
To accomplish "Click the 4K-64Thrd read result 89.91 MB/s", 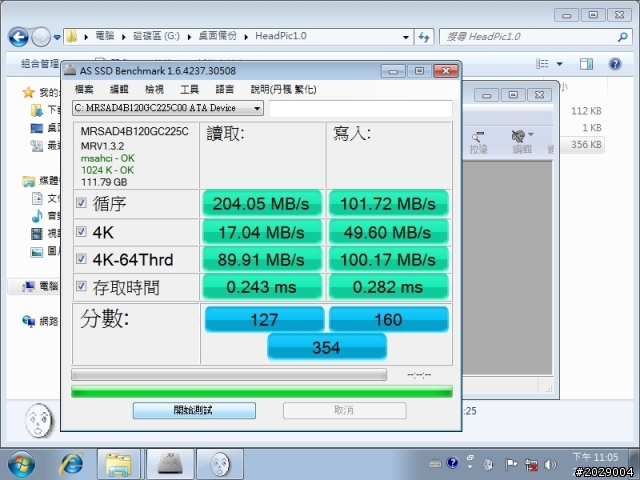I will (262, 260).
